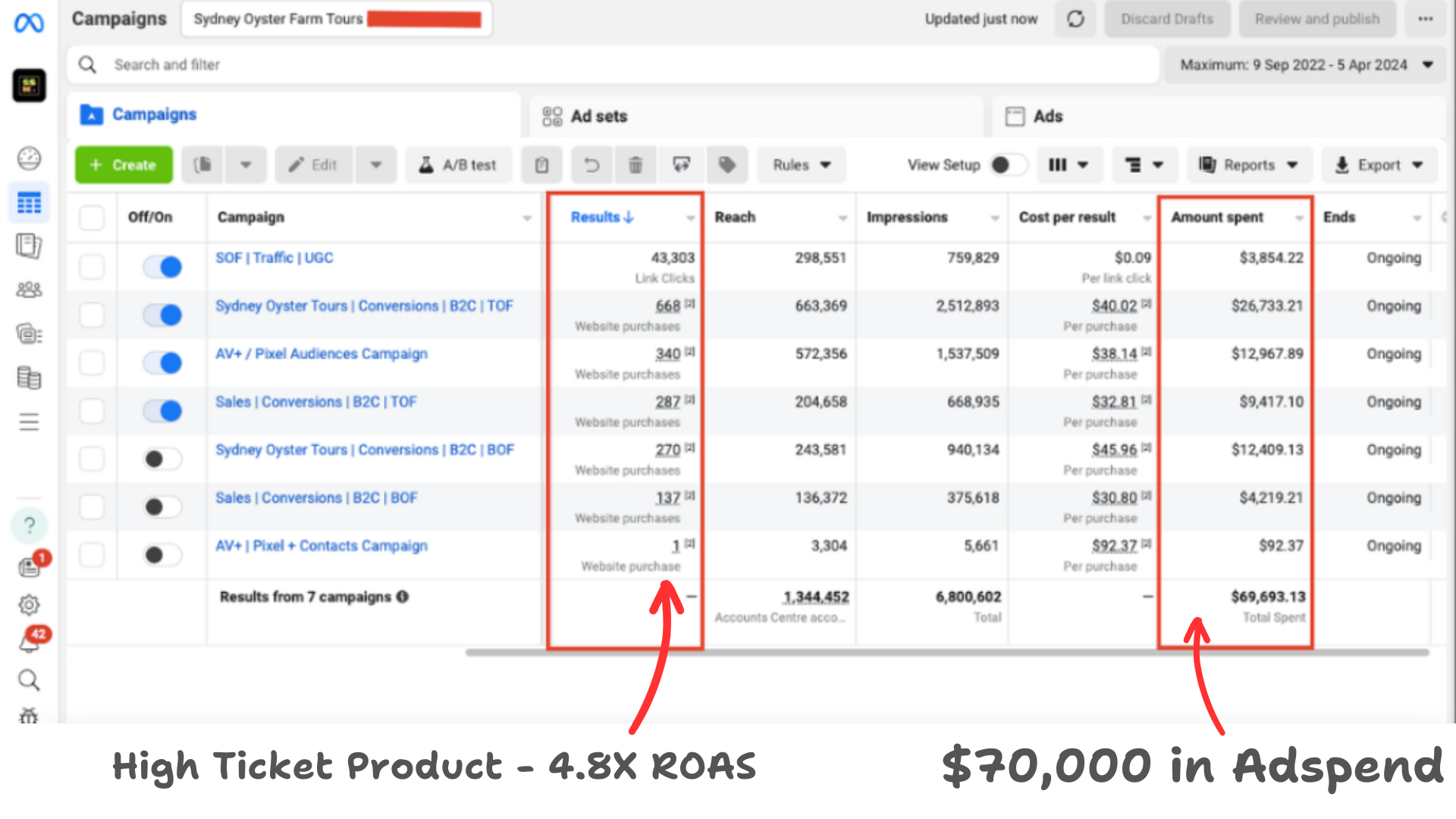Click the Edit button

[313, 165]
